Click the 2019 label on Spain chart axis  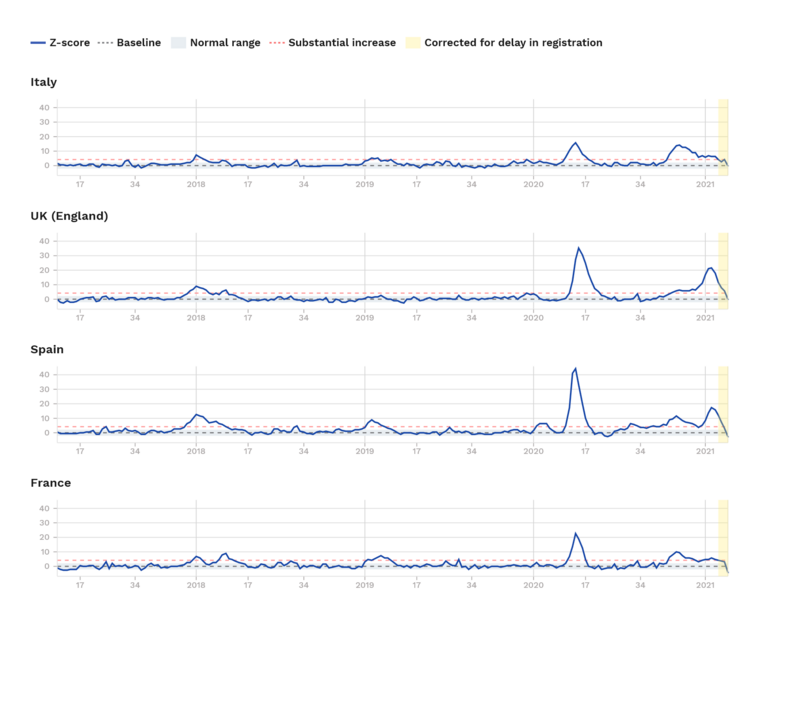pos(365,451)
